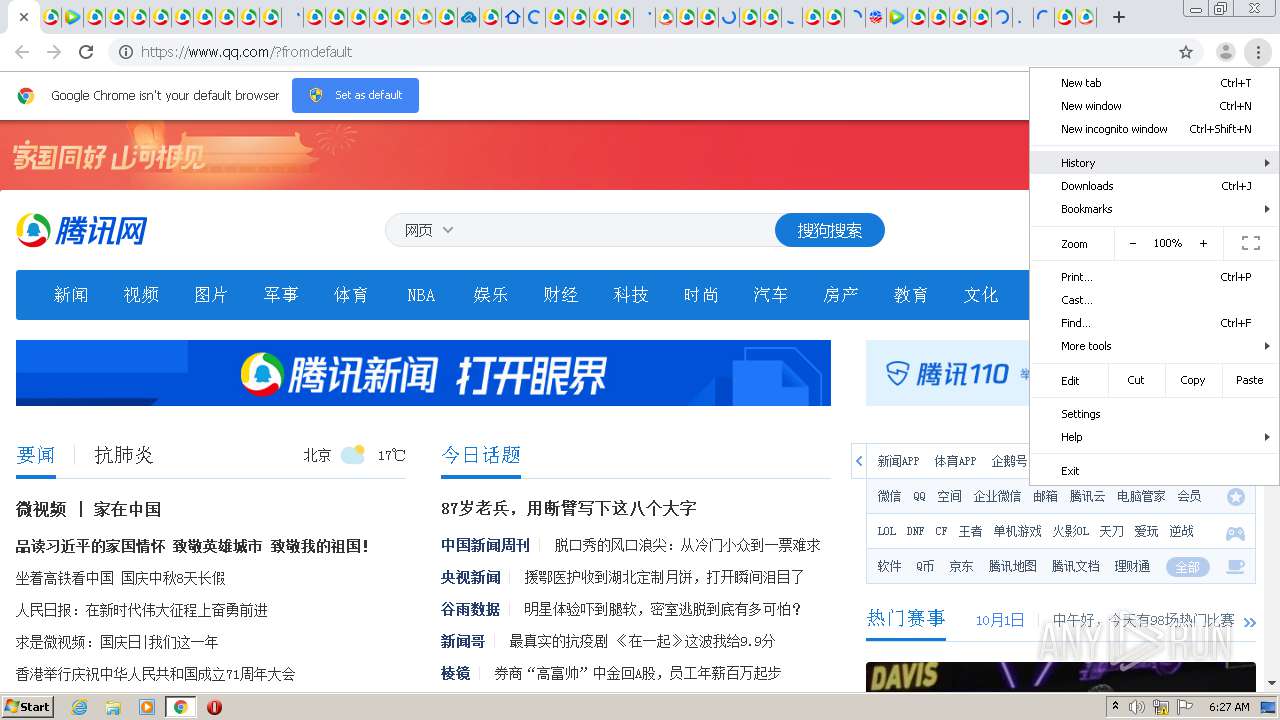Screen dimensions: 1280x720
Task: Open the Windows Start menu
Action: [28, 707]
